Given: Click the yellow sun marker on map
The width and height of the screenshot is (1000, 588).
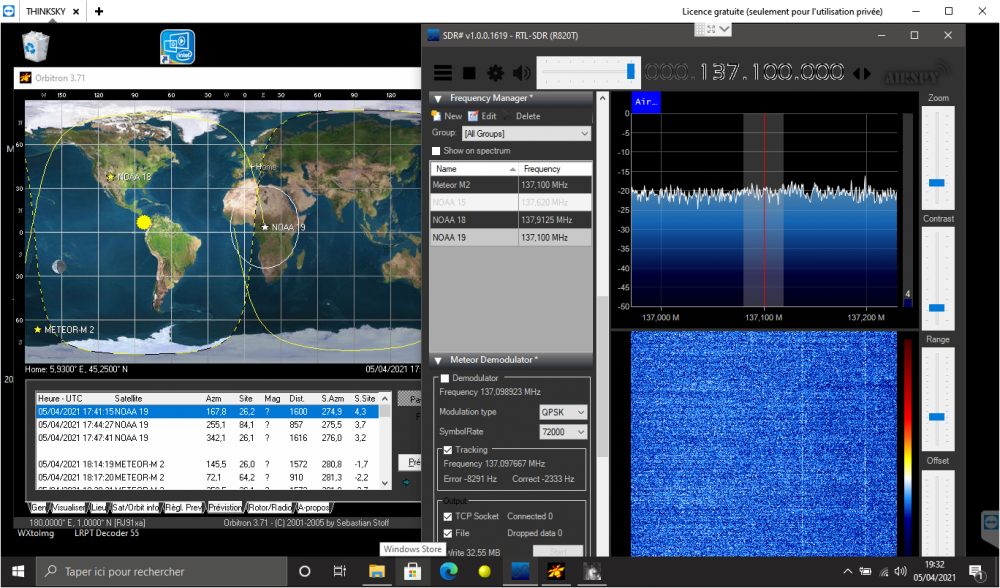Looking at the screenshot, I should [144, 222].
